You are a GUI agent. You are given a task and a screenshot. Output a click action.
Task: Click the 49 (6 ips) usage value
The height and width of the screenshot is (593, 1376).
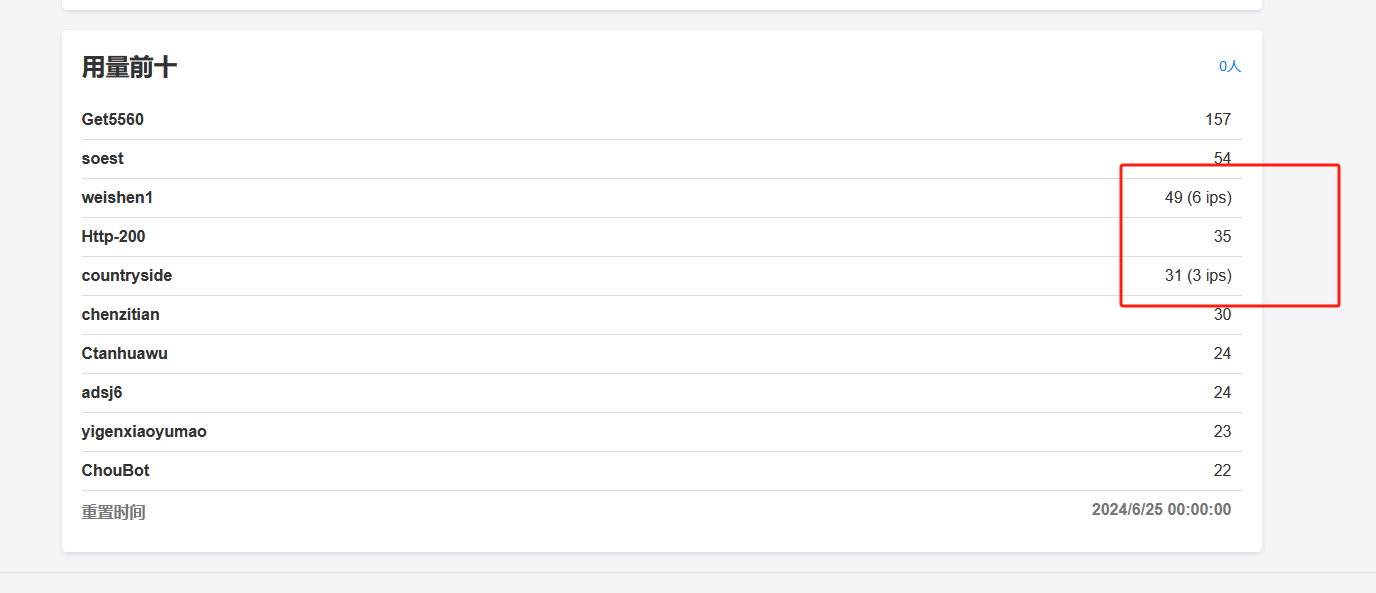1198,198
